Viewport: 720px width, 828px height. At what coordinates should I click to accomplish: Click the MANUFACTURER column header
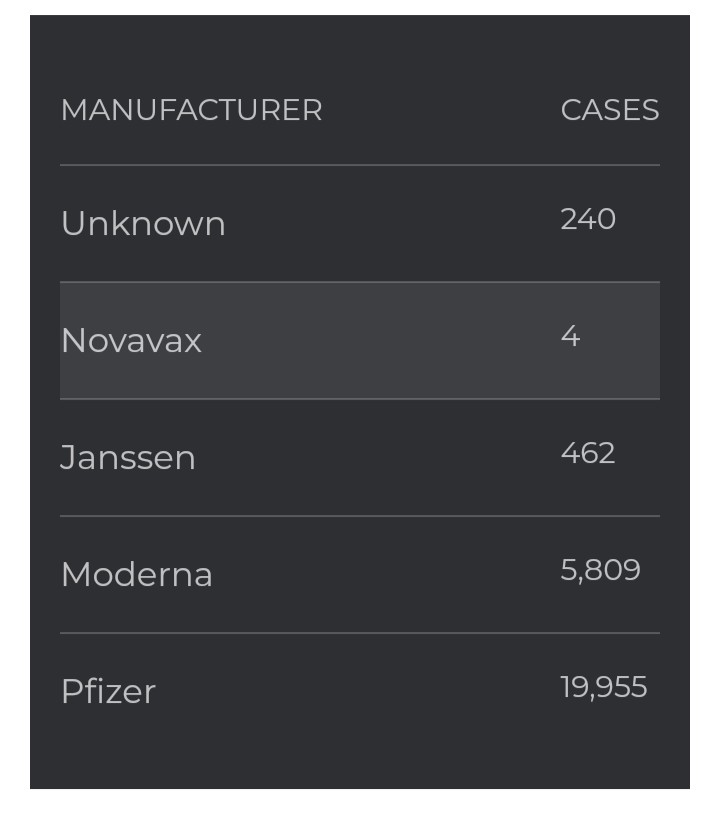coord(191,110)
